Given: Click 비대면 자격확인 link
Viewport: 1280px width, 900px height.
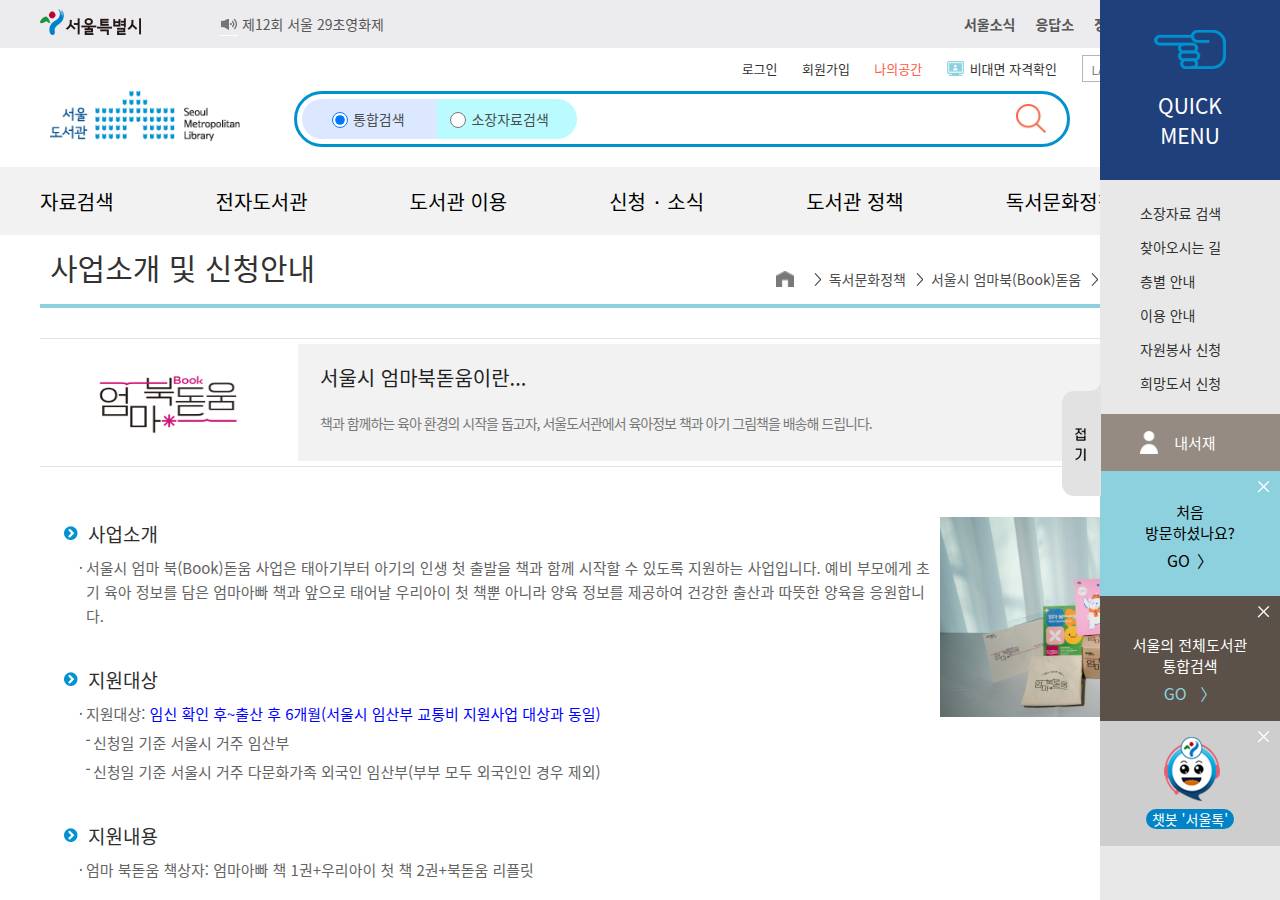Looking at the screenshot, I should click(x=1013, y=69).
